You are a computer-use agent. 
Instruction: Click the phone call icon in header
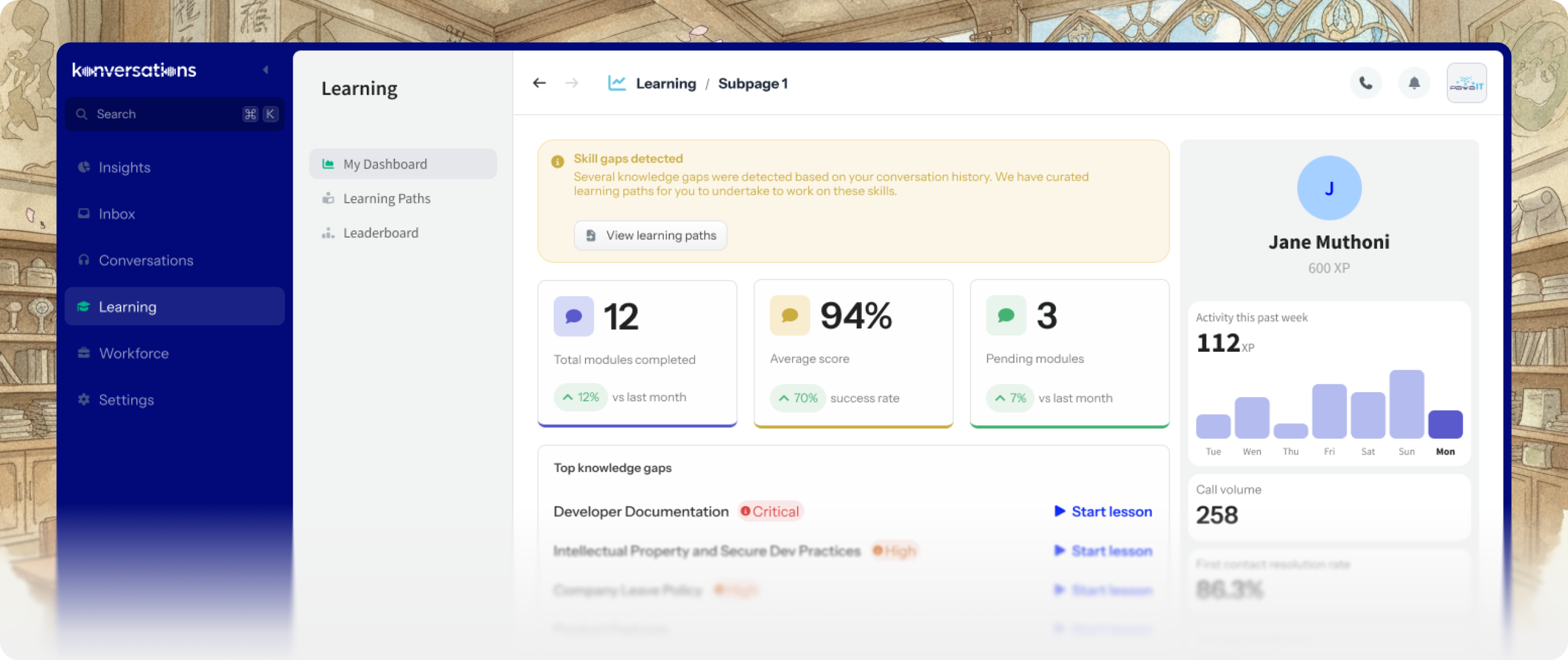[1365, 83]
